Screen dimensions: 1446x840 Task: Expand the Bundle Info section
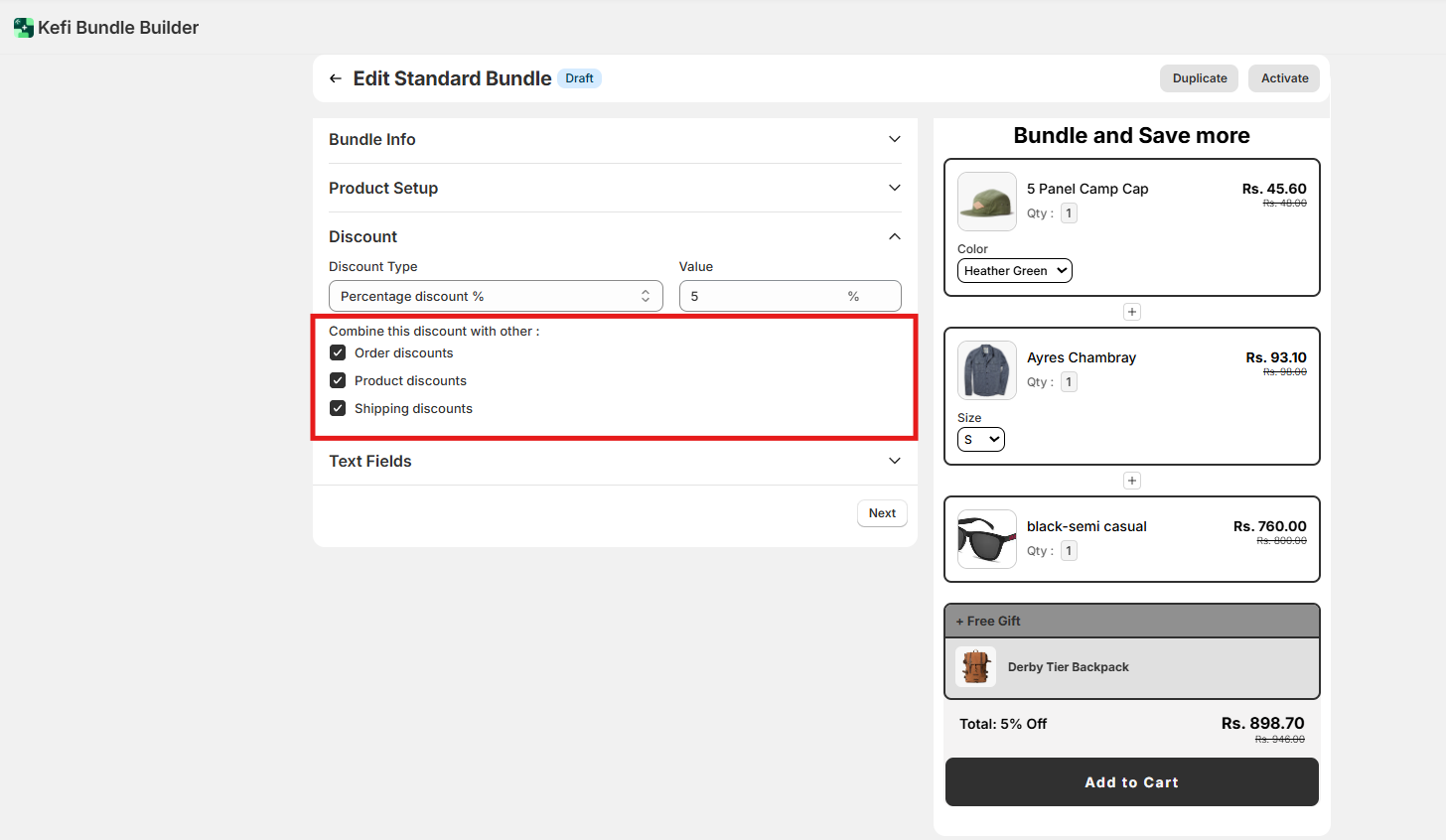click(615, 139)
